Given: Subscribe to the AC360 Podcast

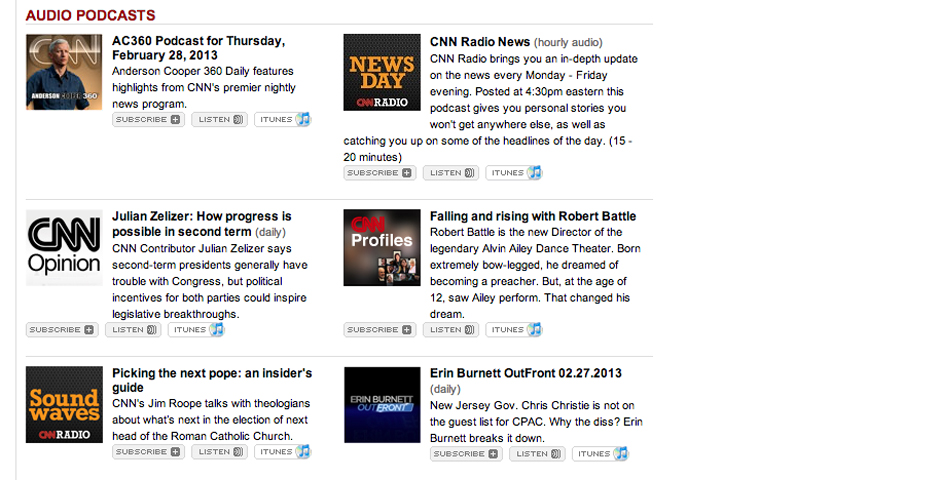Looking at the screenshot, I should (x=148, y=119).
